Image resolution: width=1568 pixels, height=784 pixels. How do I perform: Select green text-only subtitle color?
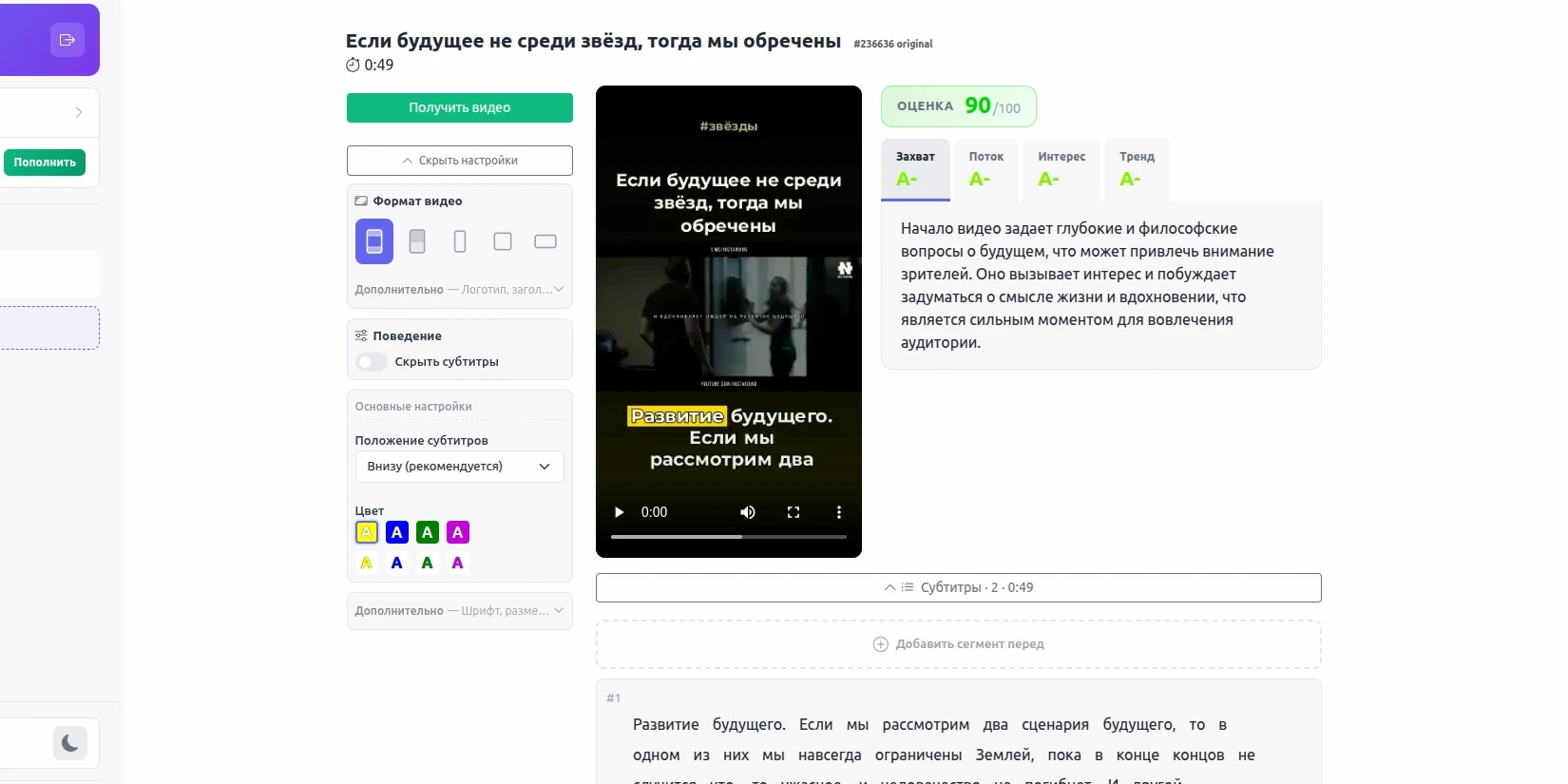[x=428, y=563]
